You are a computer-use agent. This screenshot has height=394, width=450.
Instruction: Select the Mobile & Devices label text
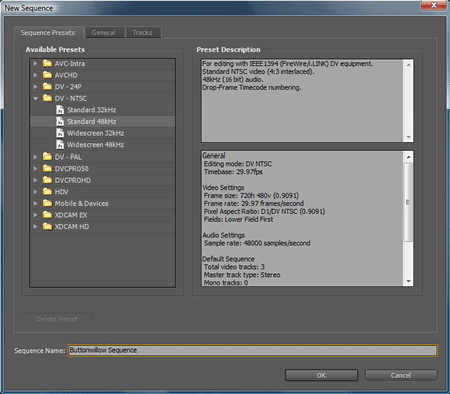(x=82, y=203)
